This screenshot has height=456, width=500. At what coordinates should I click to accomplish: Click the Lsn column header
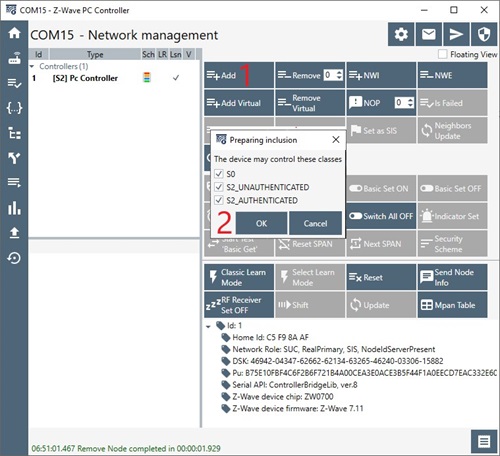pyautogui.click(x=176, y=54)
